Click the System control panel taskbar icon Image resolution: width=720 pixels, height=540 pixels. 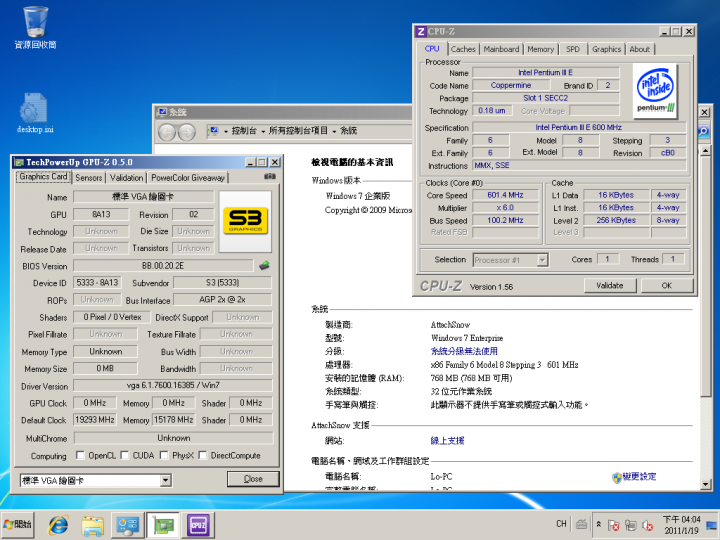tap(127, 525)
